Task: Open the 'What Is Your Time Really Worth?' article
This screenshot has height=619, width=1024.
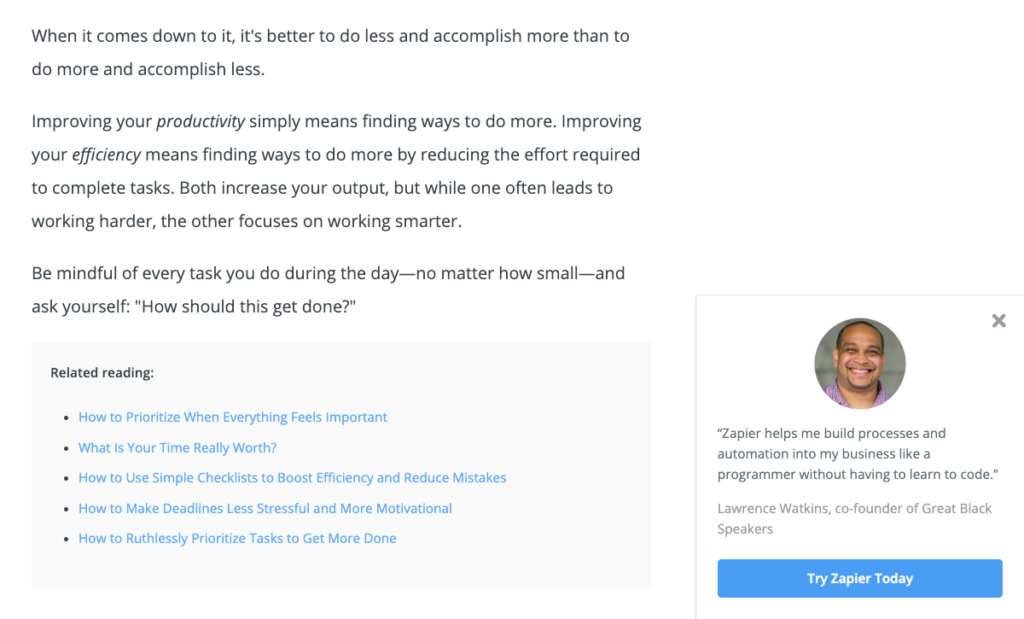Action: (x=177, y=447)
